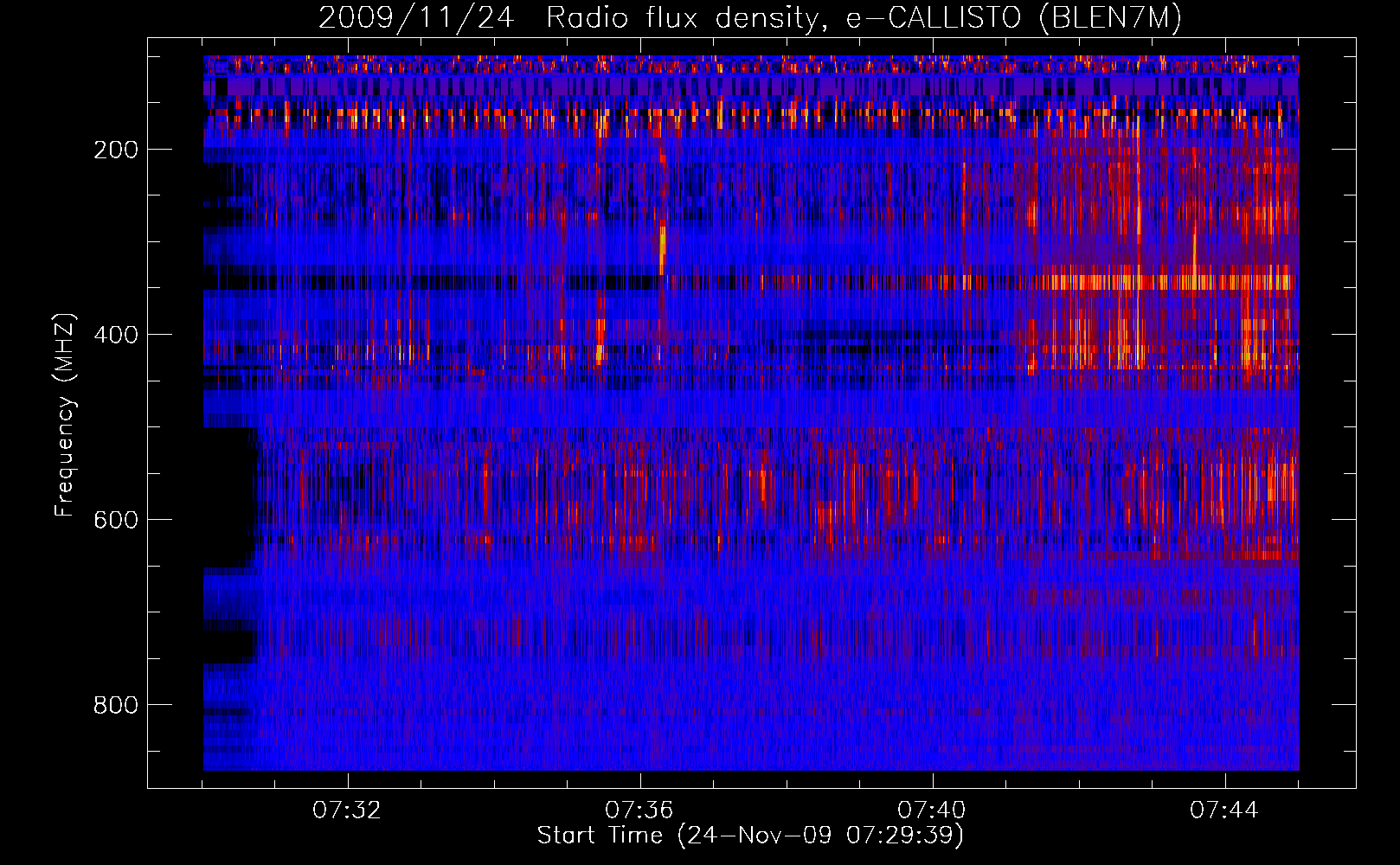Click the 'Frequency (MHZ)' axis label
1400x865 pixels.
click(x=65, y=414)
